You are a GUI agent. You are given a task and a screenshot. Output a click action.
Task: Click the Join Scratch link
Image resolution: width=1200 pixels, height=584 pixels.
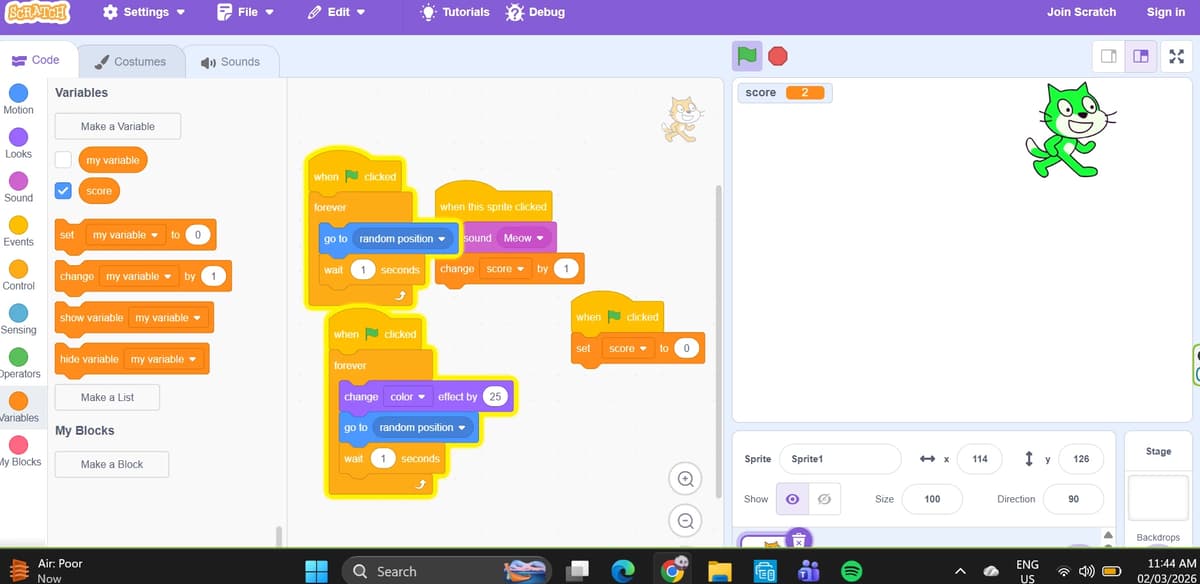click(1081, 12)
